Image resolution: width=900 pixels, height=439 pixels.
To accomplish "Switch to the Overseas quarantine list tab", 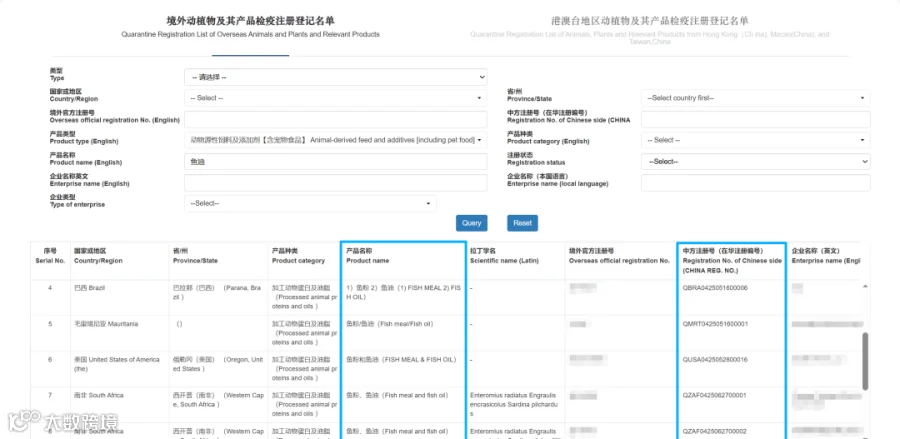I will (x=250, y=27).
